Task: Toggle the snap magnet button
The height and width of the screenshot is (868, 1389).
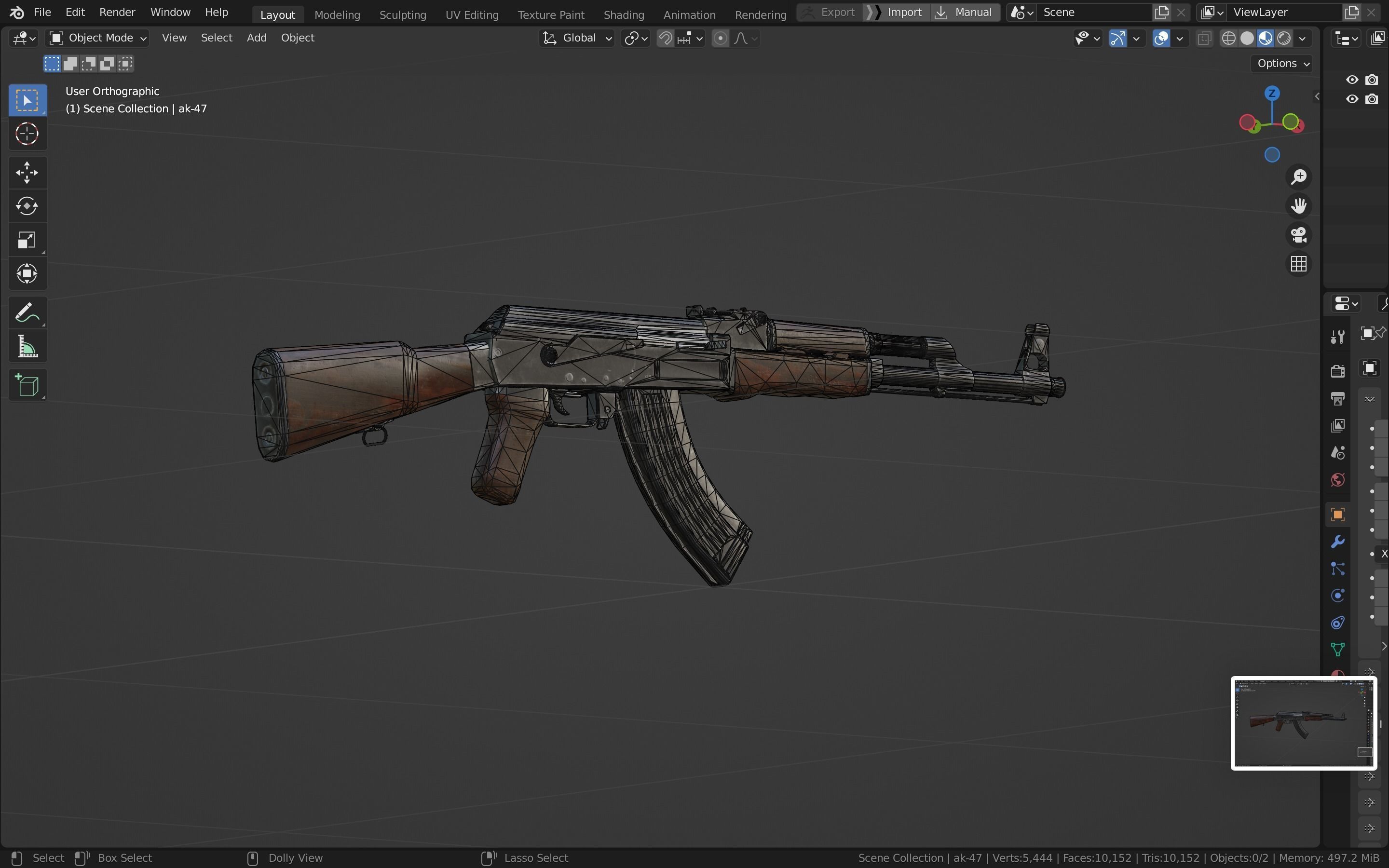Action: [x=665, y=39]
